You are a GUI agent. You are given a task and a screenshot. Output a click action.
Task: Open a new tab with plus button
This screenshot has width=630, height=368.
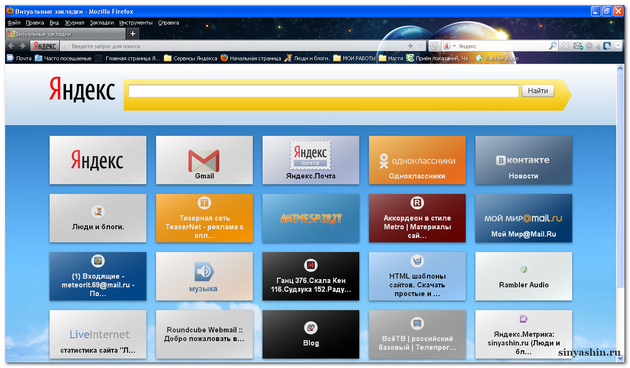pos(133,34)
